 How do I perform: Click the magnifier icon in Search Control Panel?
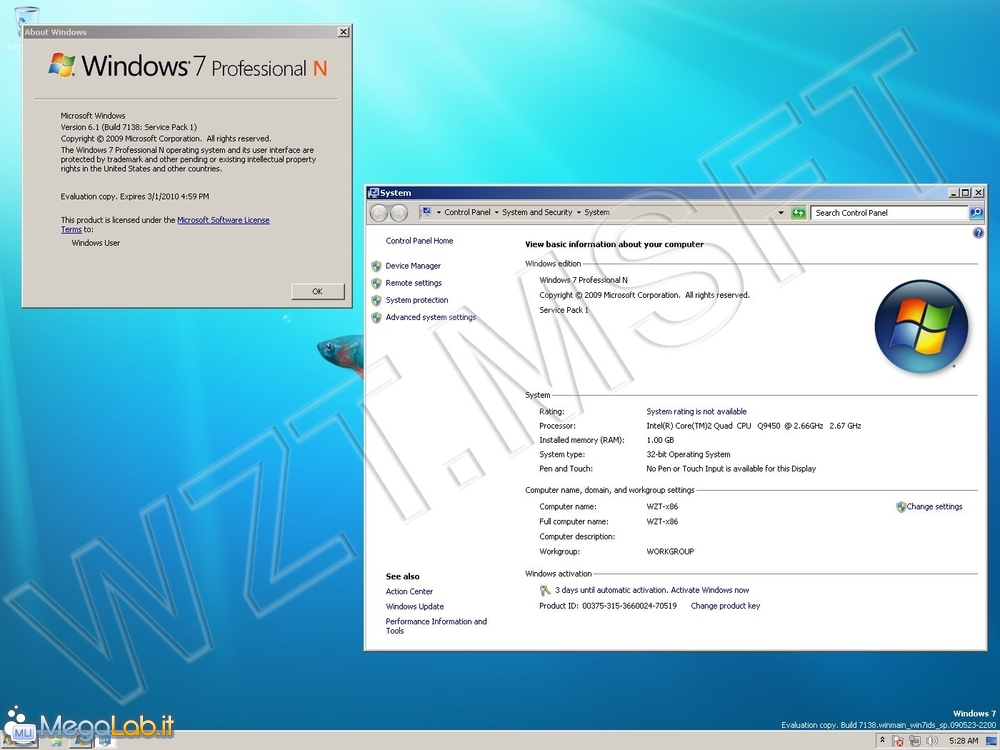tap(976, 213)
